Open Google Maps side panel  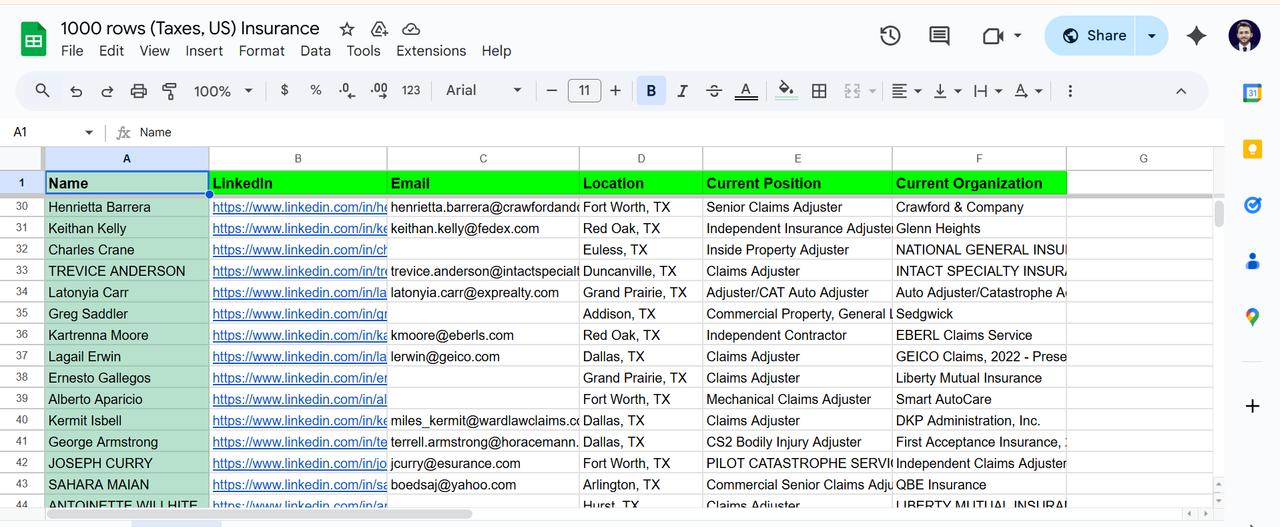pos(1252,317)
